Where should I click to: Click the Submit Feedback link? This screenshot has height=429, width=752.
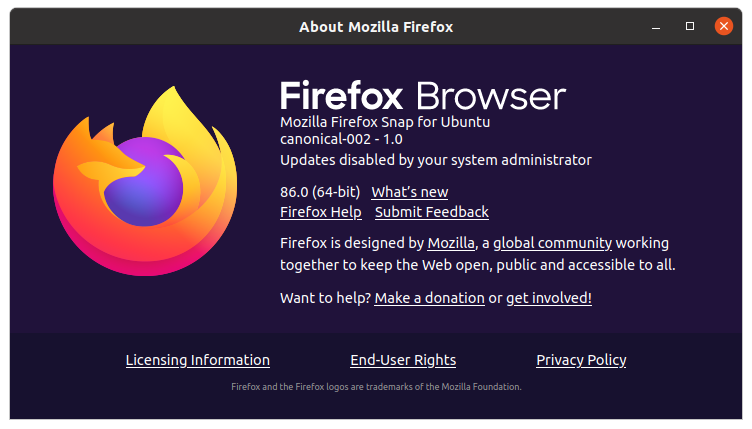pos(431,212)
